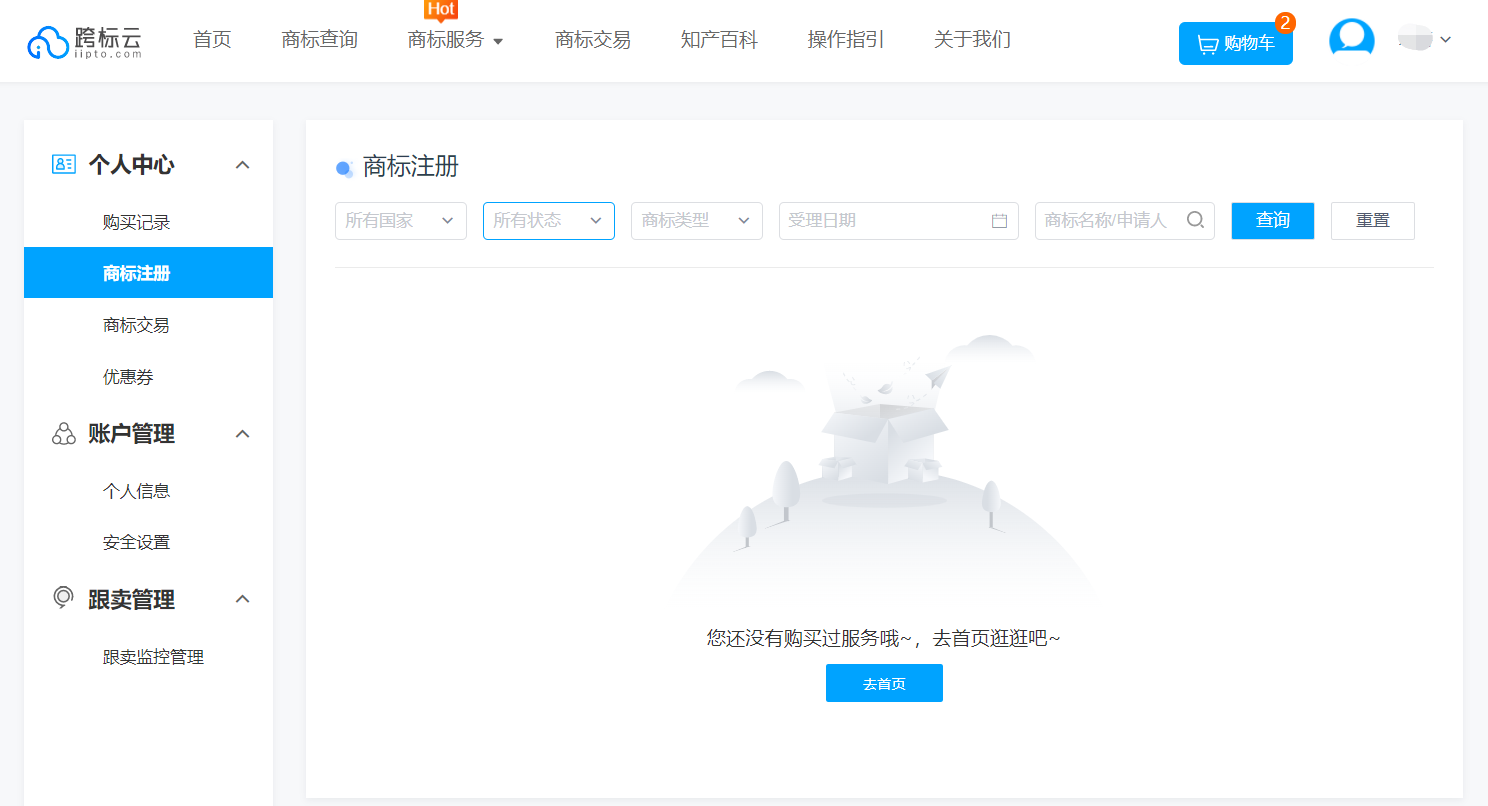Click the 查询 search button
Viewport: 1488px width, 806px height.
[x=1272, y=220]
